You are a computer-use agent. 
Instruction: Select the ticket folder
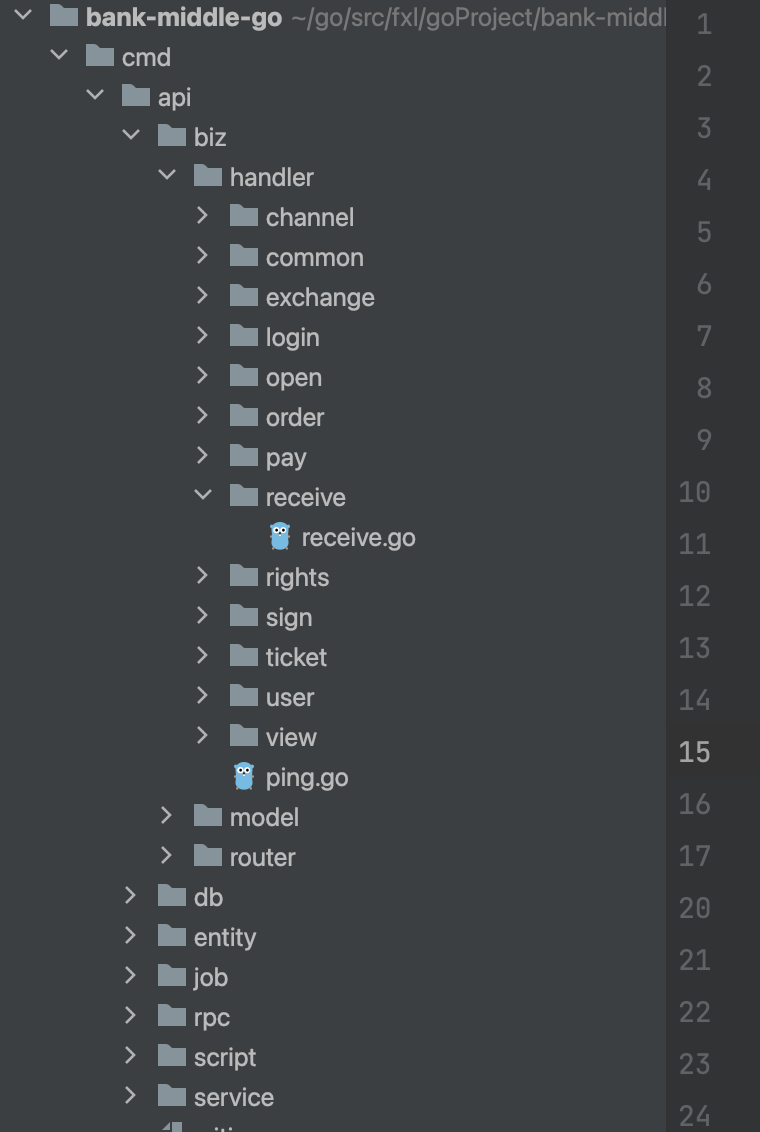(296, 657)
